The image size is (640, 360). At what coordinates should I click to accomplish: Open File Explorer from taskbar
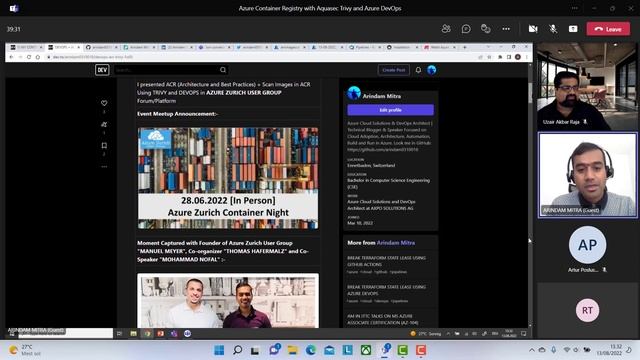coord(293,350)
